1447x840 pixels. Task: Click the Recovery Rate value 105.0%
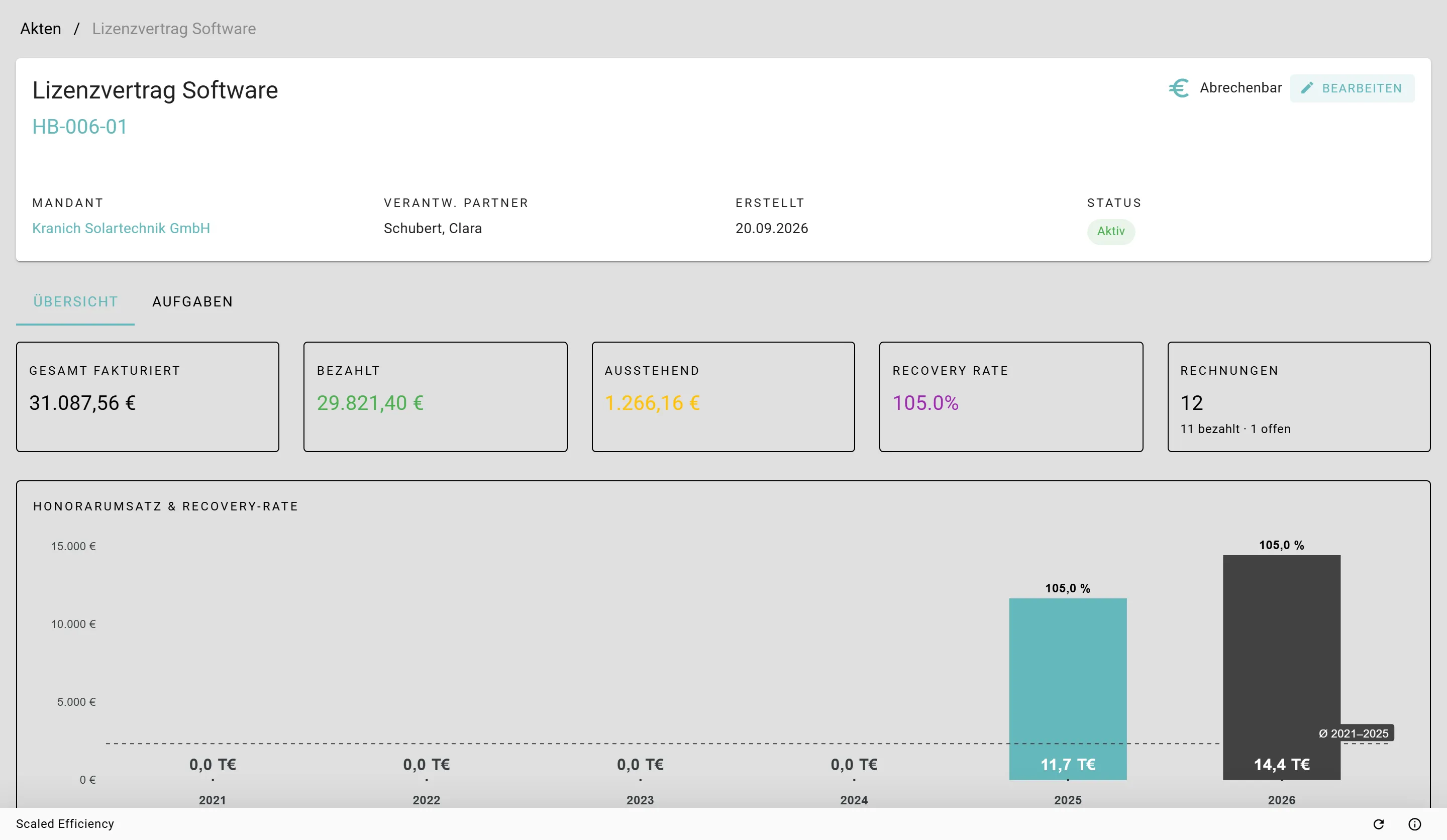(x=925, y=403)
